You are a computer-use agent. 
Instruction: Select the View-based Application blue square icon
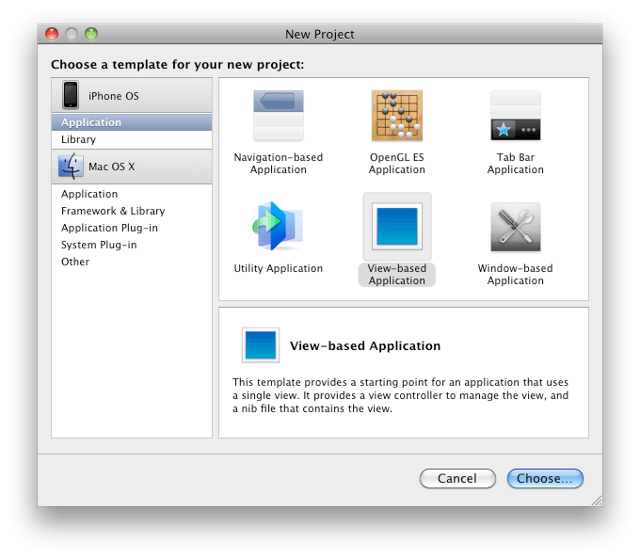click(x=397, y=227)
